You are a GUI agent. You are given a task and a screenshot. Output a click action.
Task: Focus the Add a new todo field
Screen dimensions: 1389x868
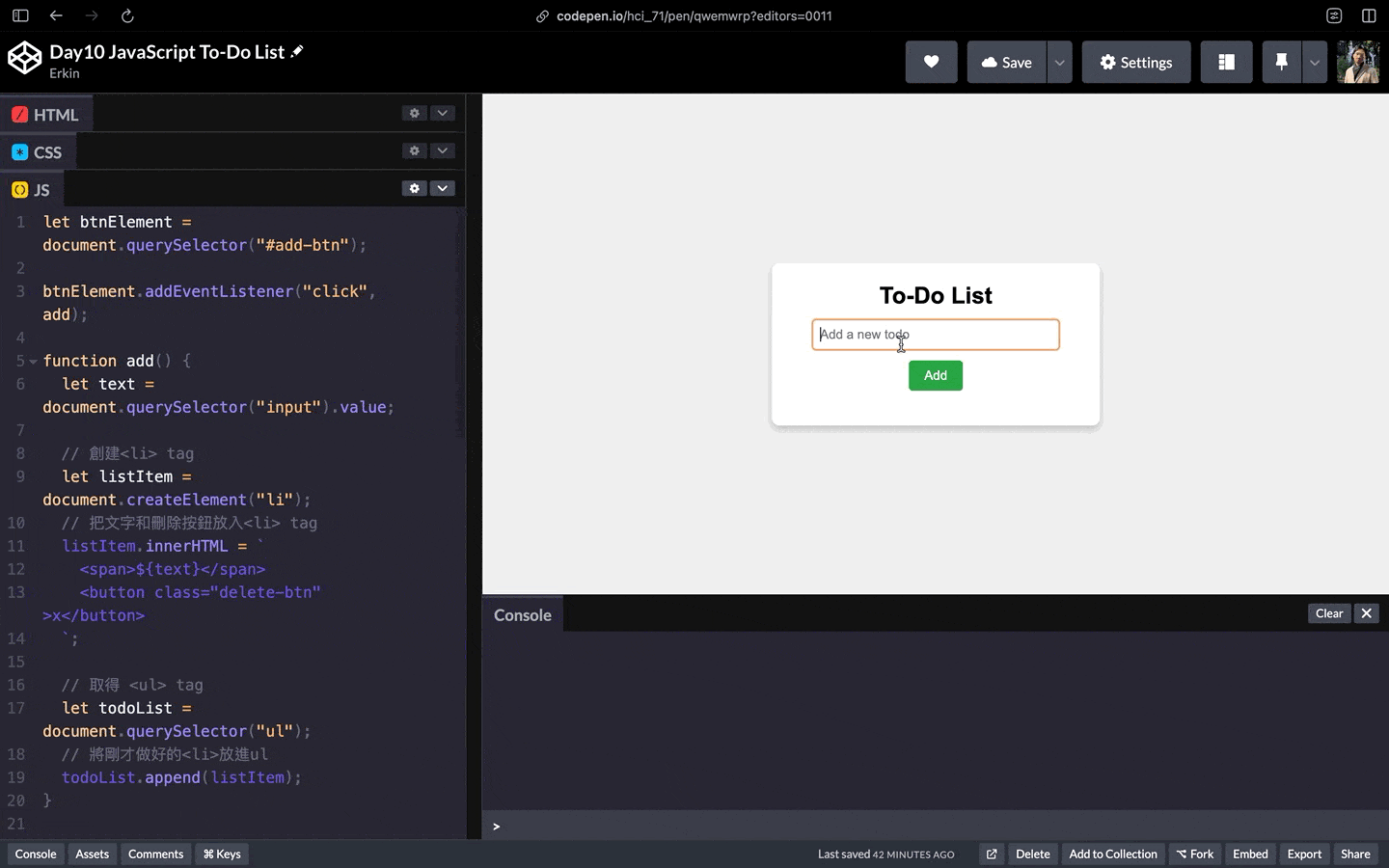coord(936,335)
